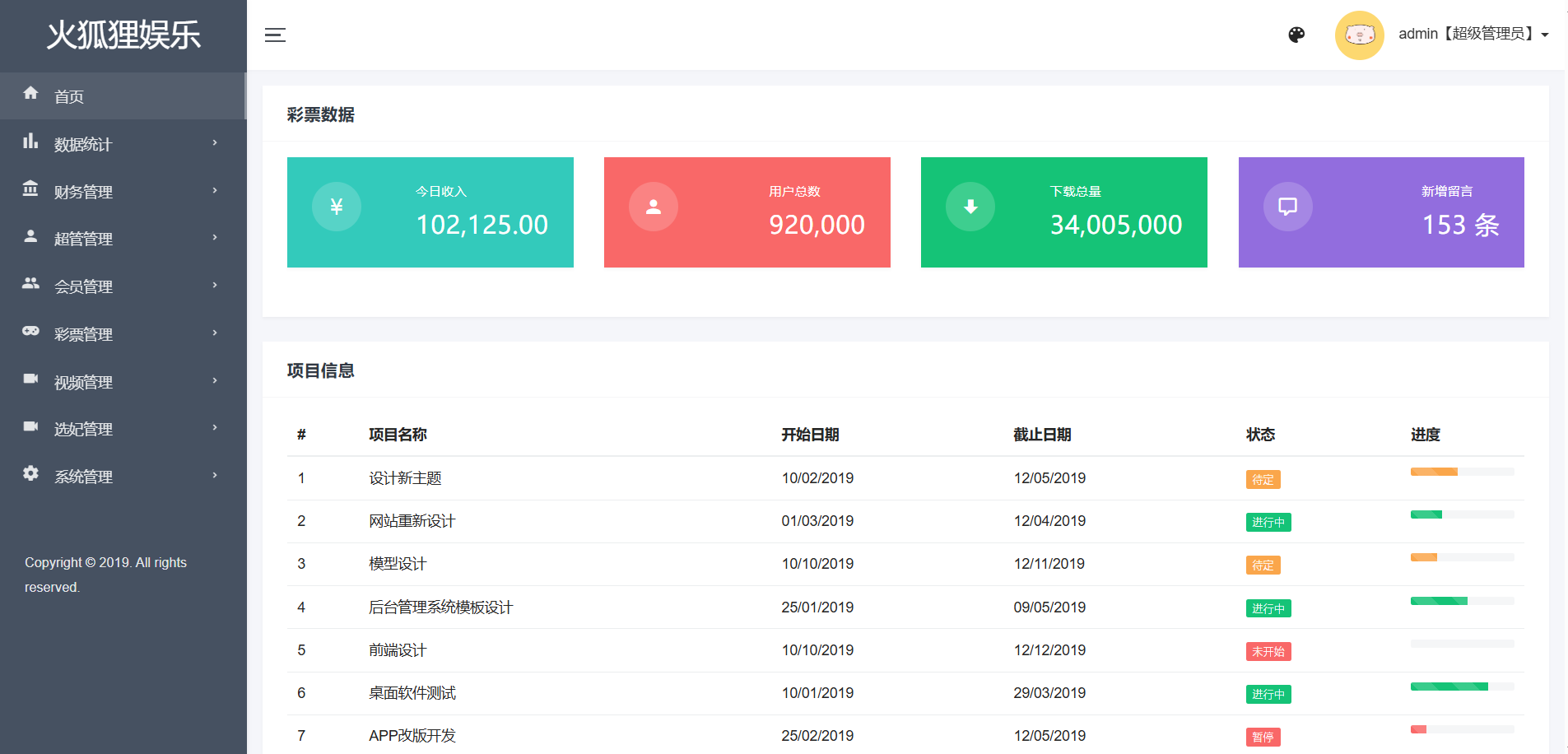Click the message icon on 新增留言 card

click(x=1287, y=207)
